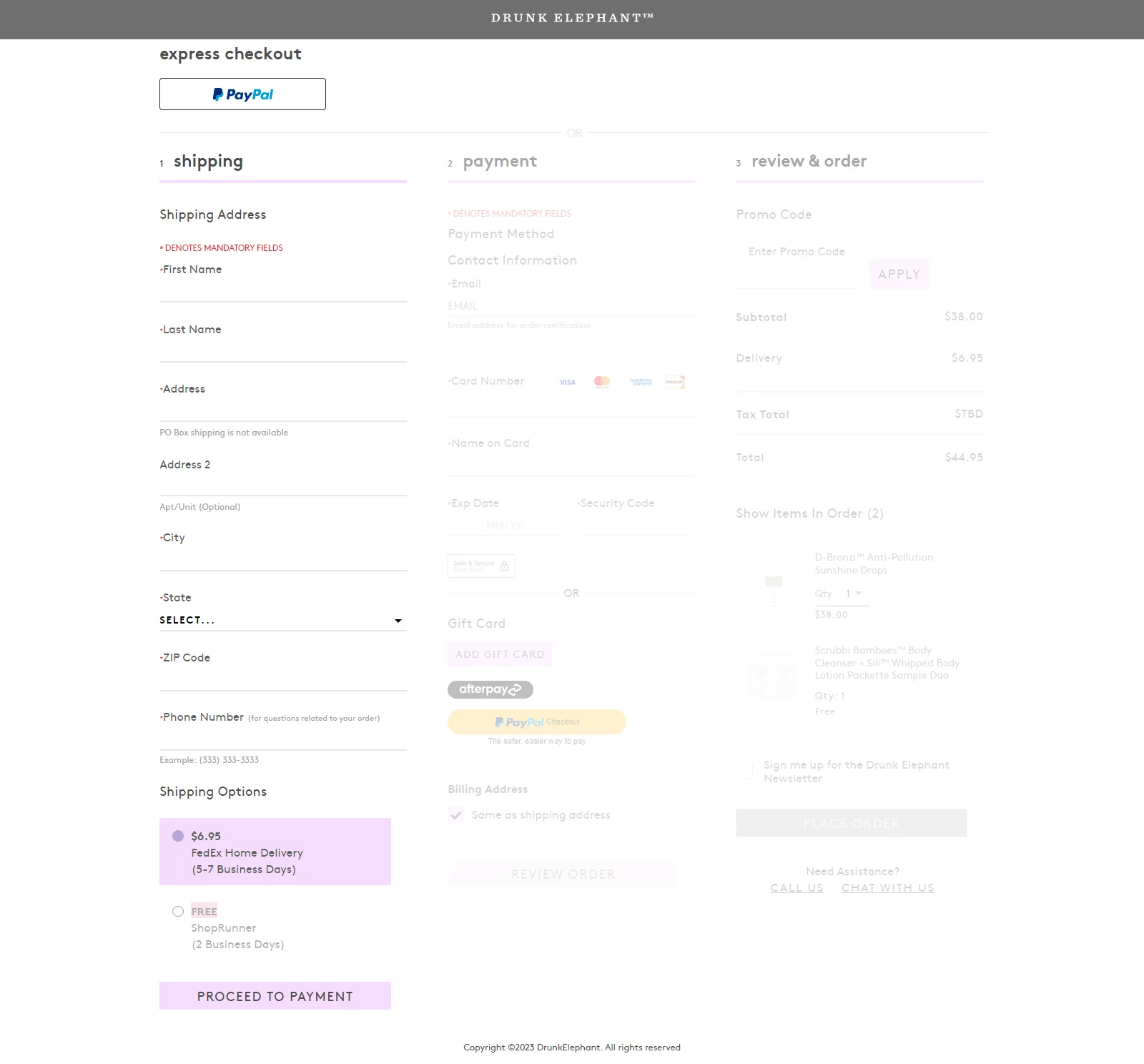
Task: Focus the Address input field
Action: click(283, 409)
